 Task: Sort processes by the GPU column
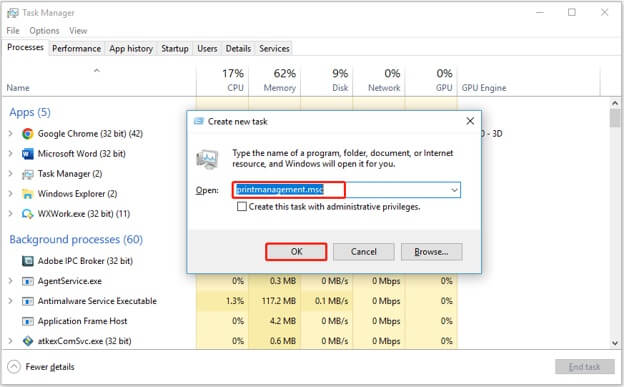431,82
